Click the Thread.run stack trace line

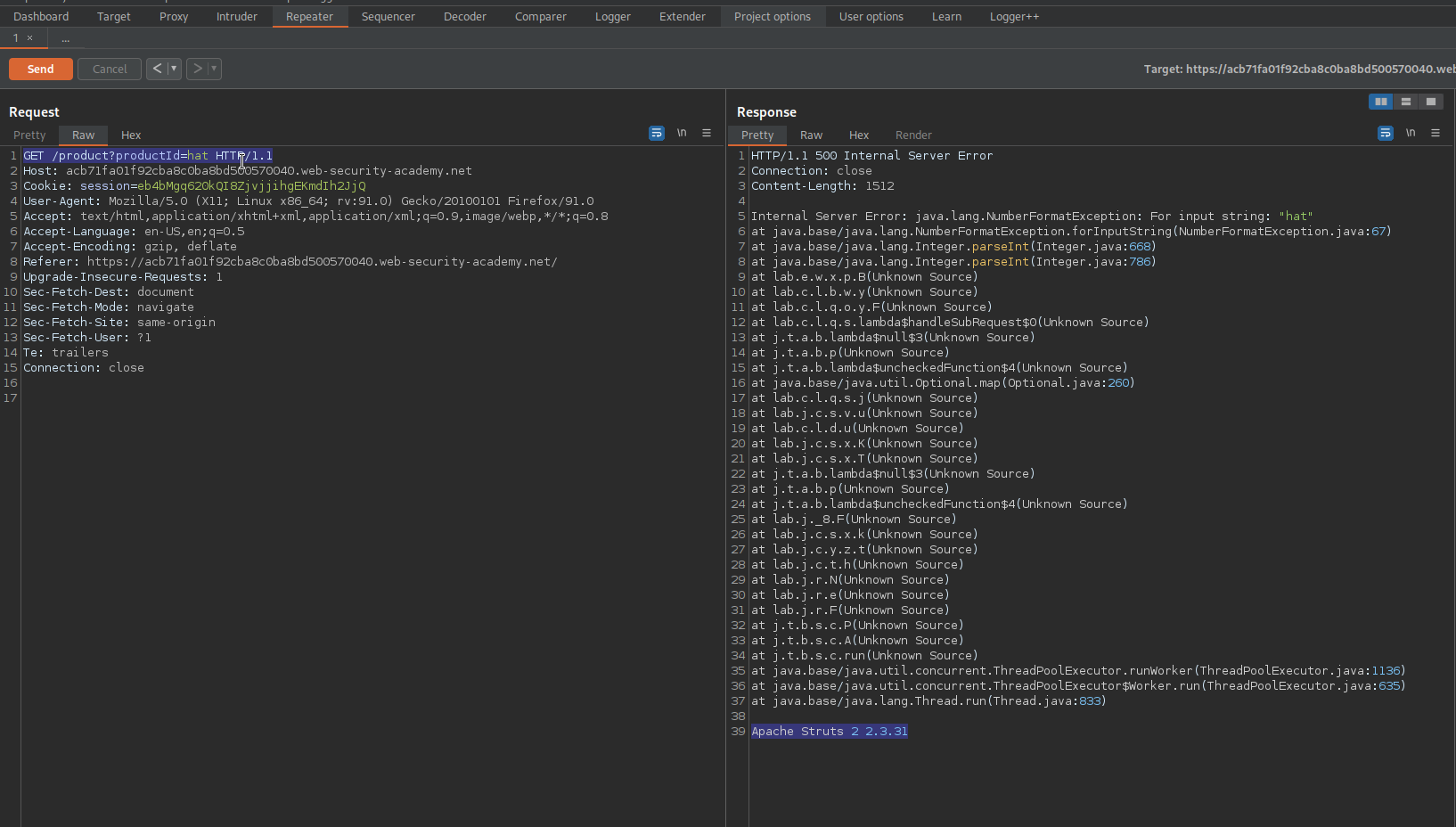[928, 700]
